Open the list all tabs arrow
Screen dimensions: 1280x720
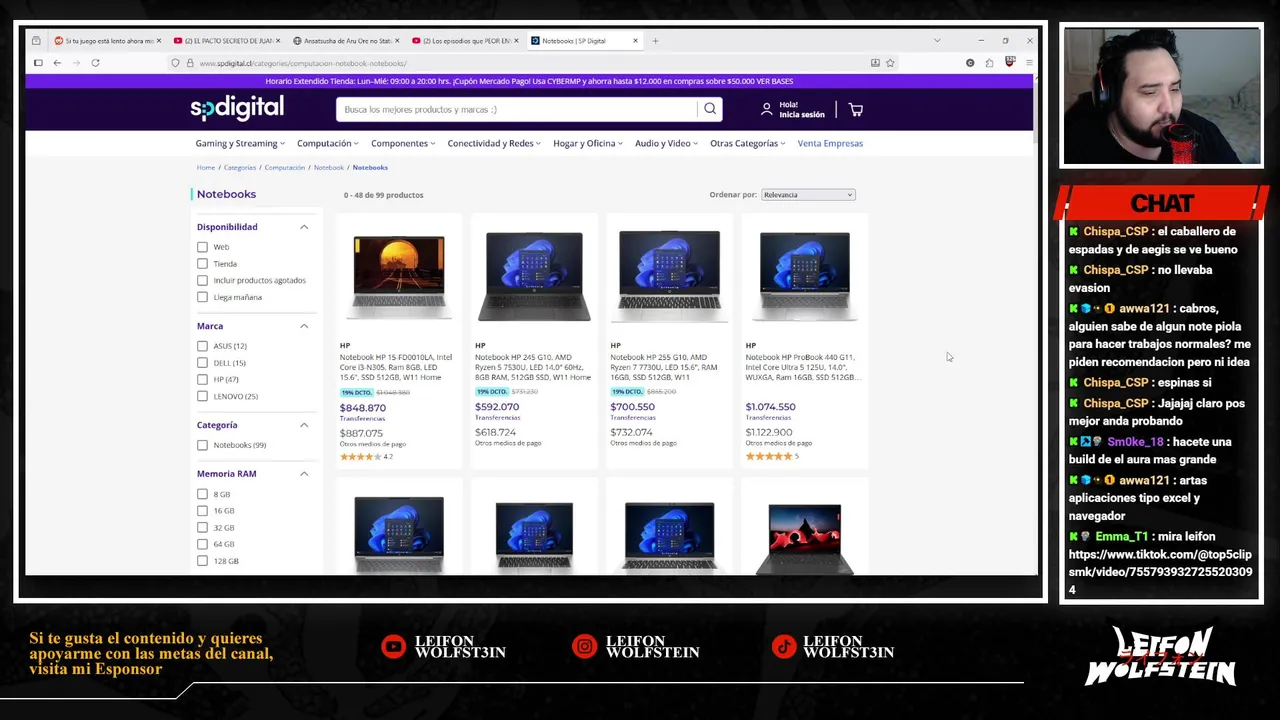click(x=937, y=41)
